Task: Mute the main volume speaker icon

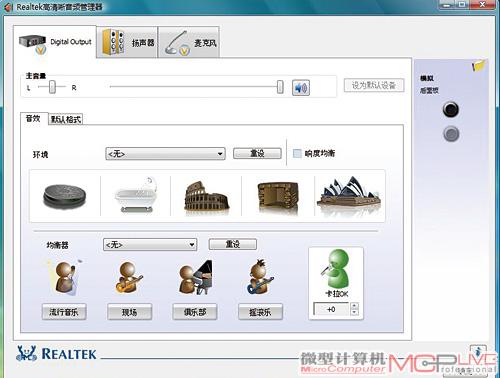Action: (x=301, y=88)
